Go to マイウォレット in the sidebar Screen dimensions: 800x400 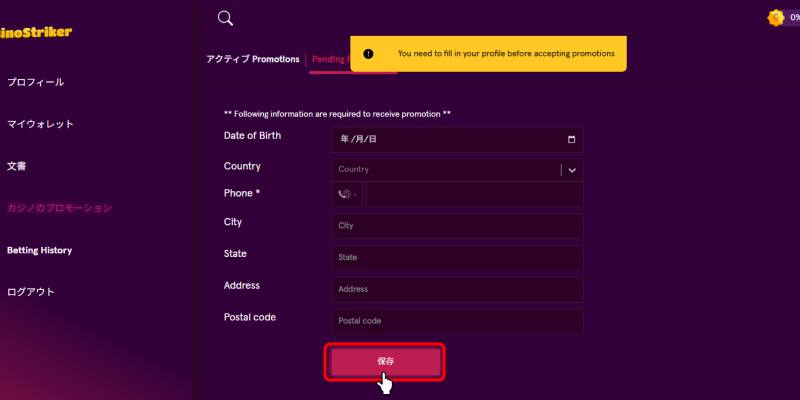(40, 124)
